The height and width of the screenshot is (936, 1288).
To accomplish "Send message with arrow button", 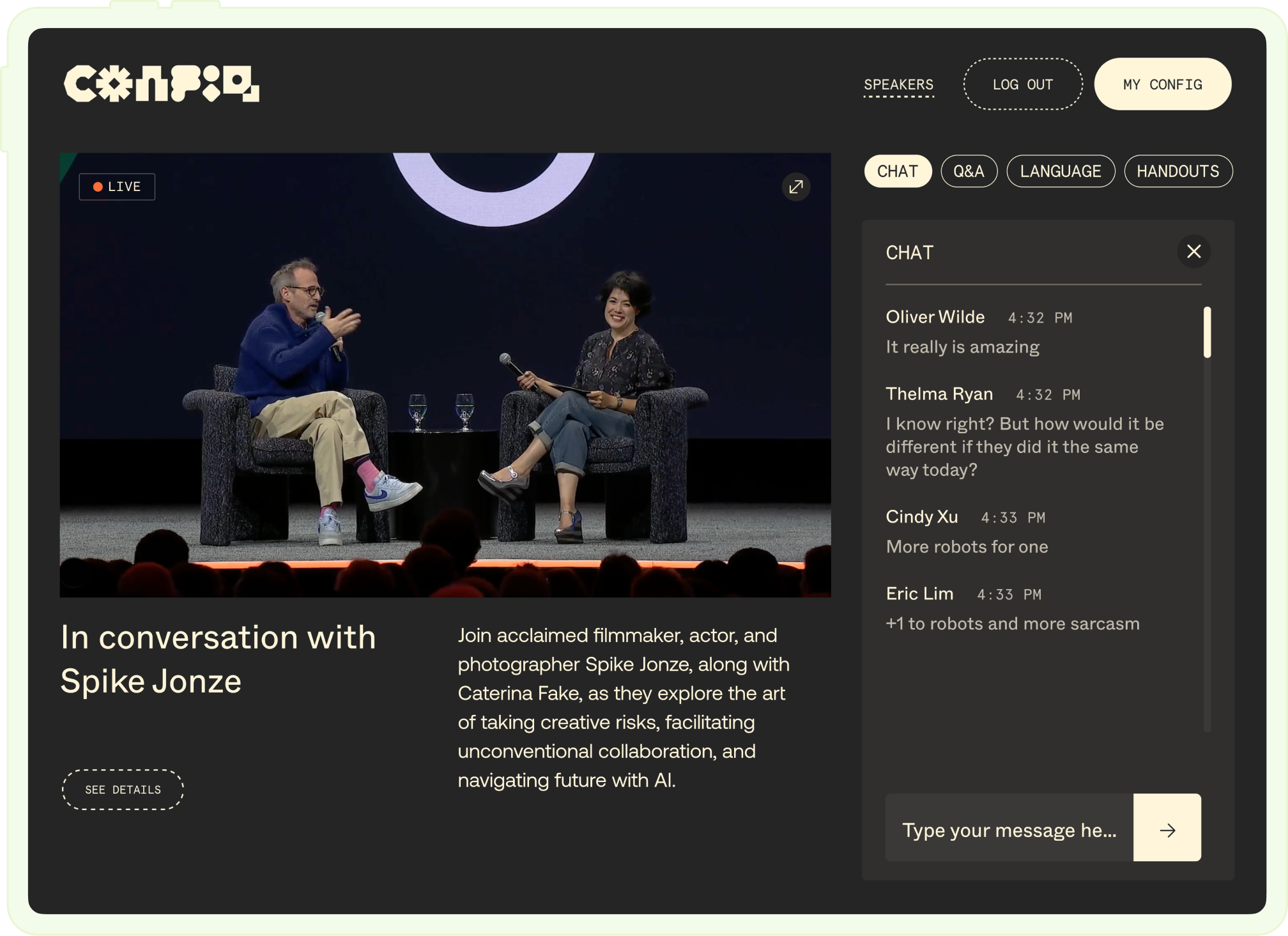I will [1167, 829].
